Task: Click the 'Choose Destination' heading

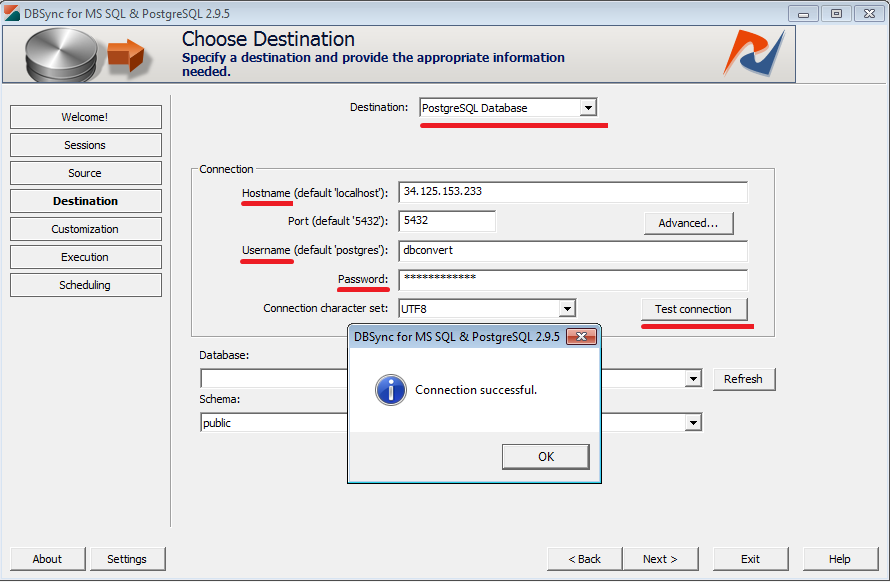Action: pyautogui.click(x=268, y=39)
